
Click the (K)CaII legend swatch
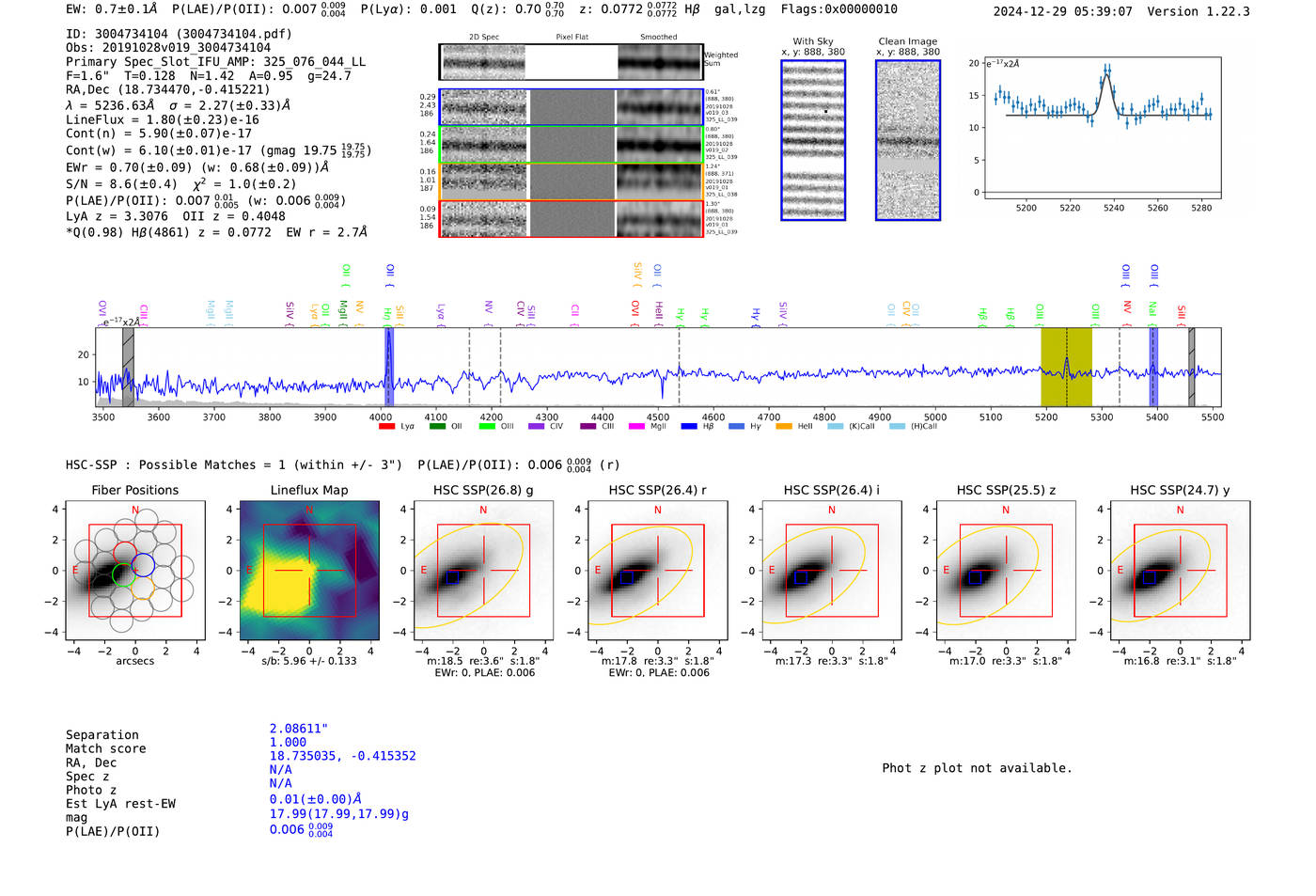tap(835, 427)
